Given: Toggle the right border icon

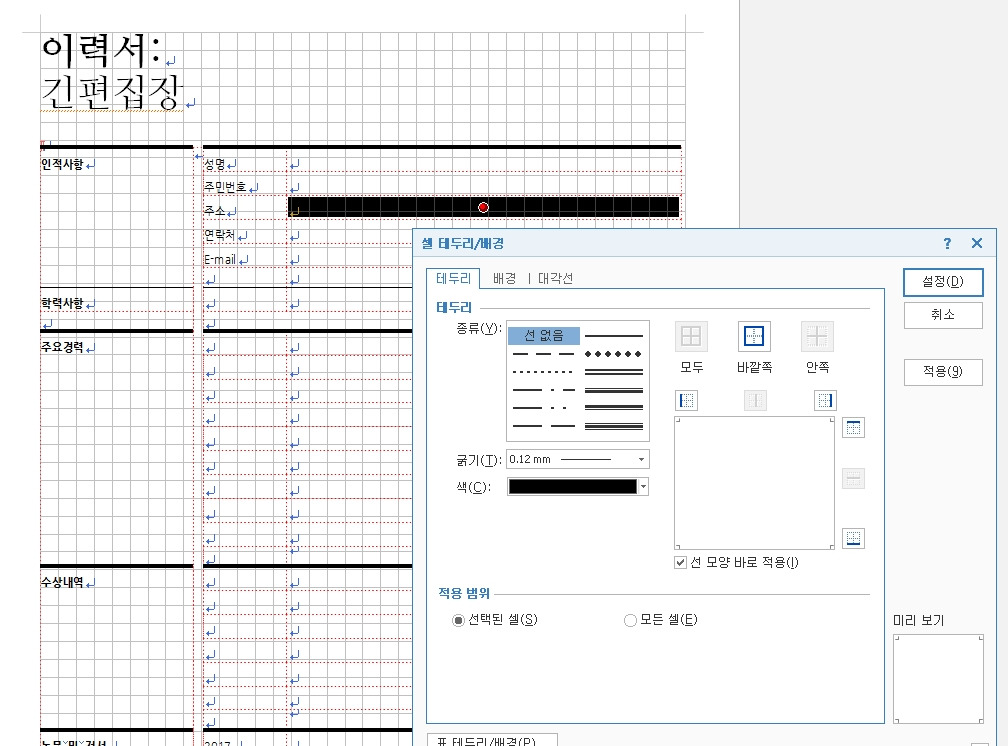Looking at the screenshot, I should click(825, 401).
